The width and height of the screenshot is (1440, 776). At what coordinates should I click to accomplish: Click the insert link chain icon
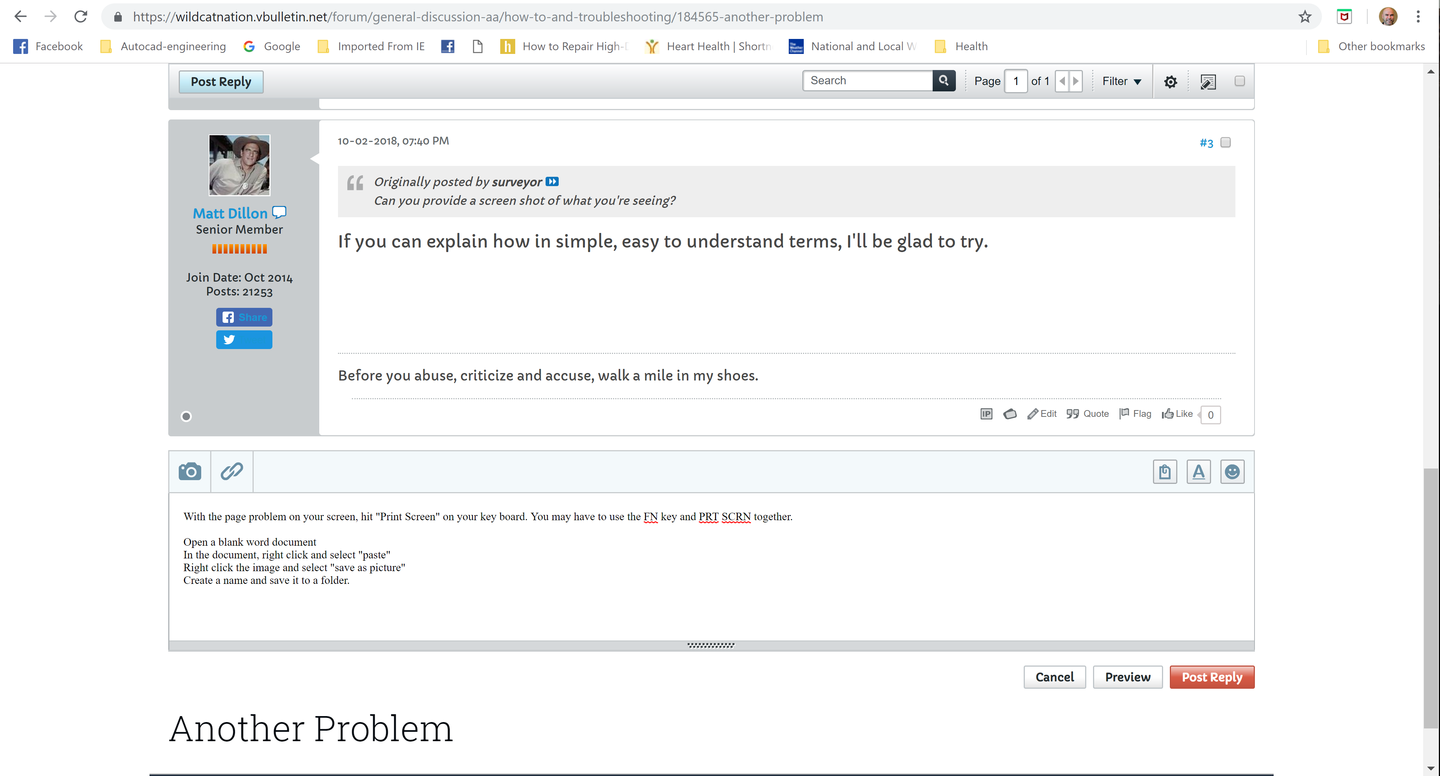tap(231, 471)
